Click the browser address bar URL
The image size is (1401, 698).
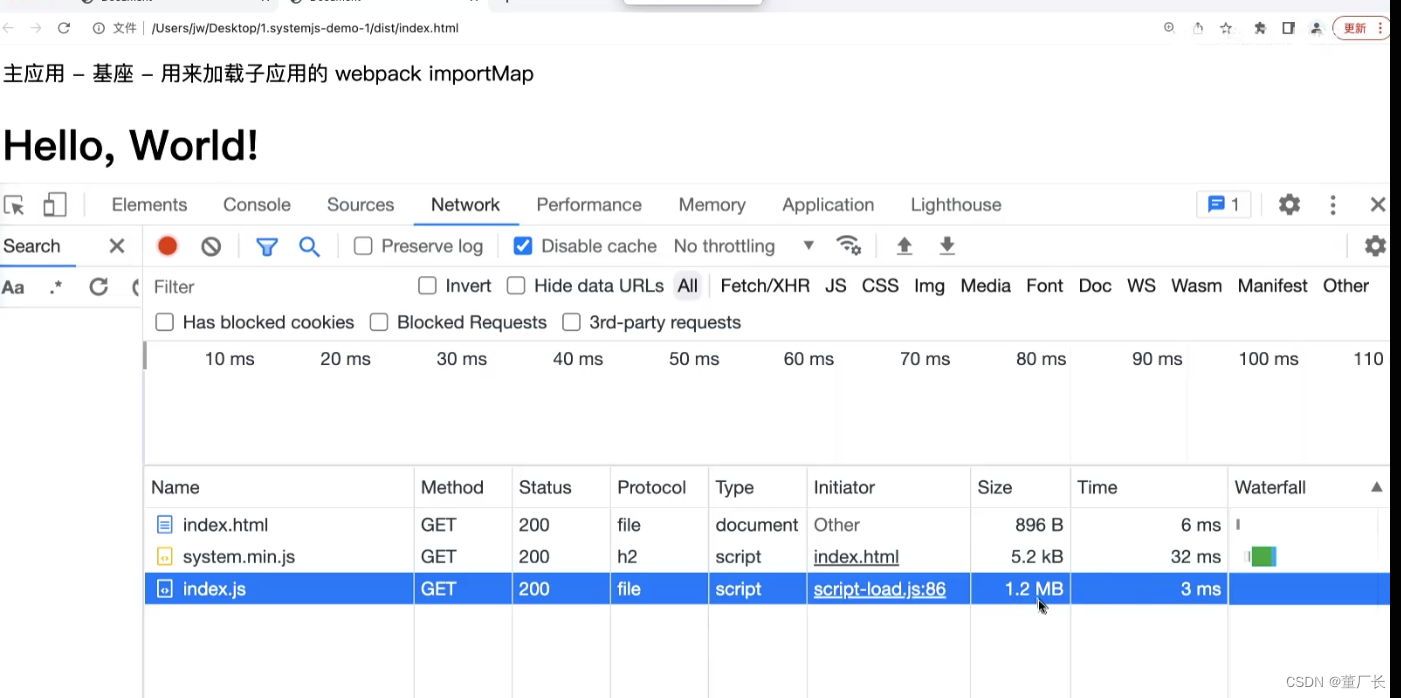pos(305,28)
